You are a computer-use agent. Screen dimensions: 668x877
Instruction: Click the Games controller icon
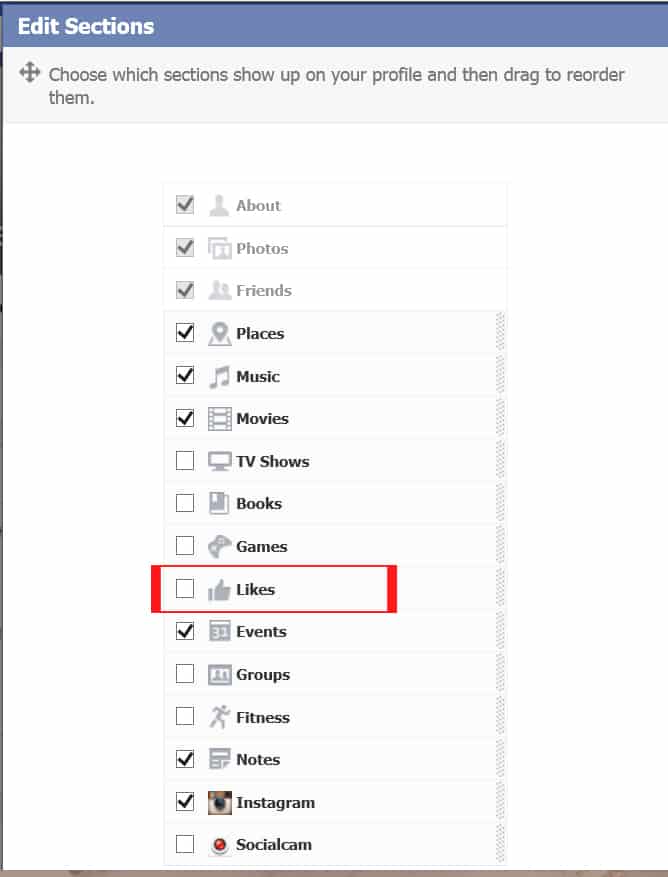point(219,547)
